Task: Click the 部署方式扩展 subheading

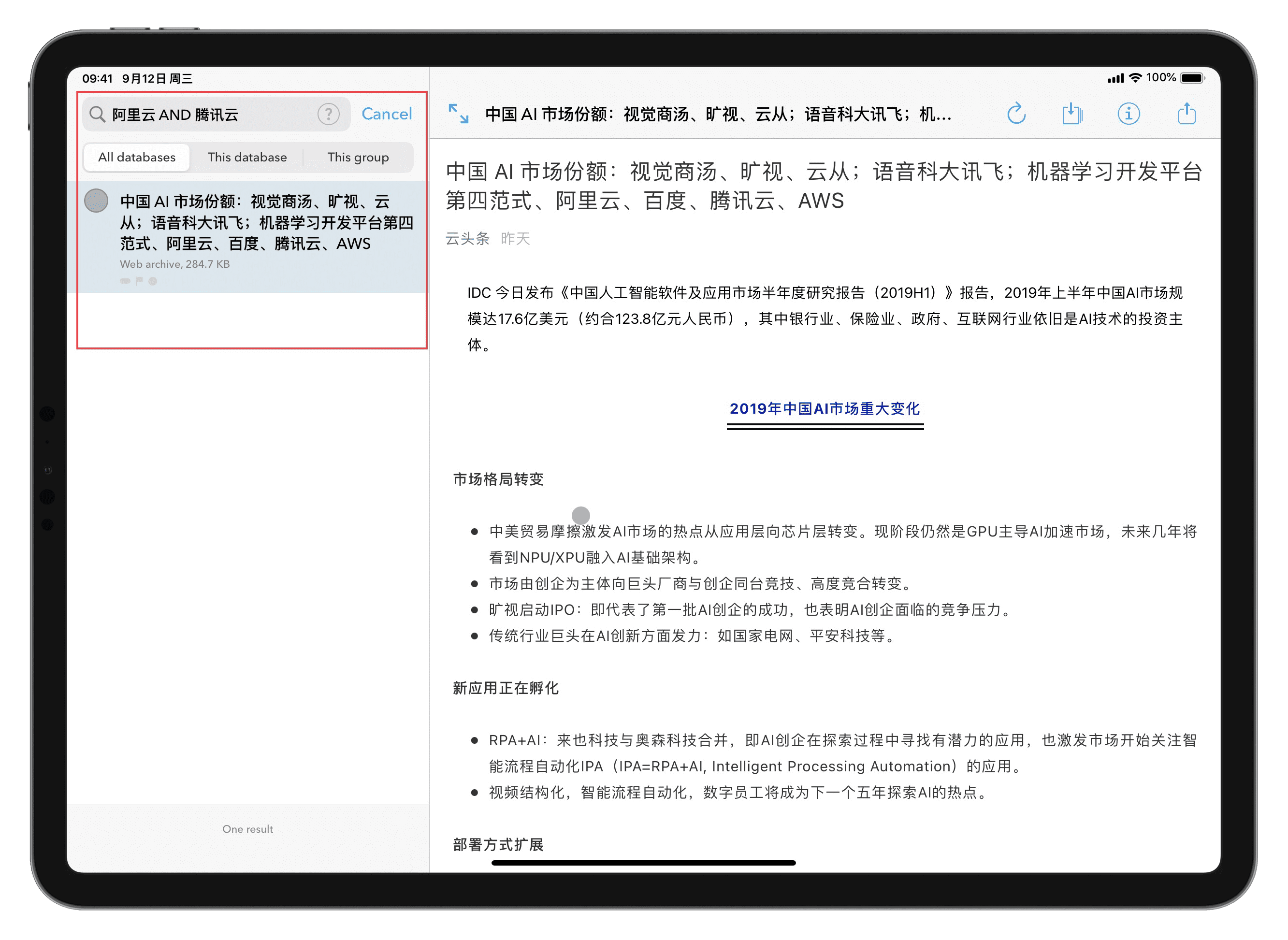Action: pyautogui.click(x=498, y=844)
